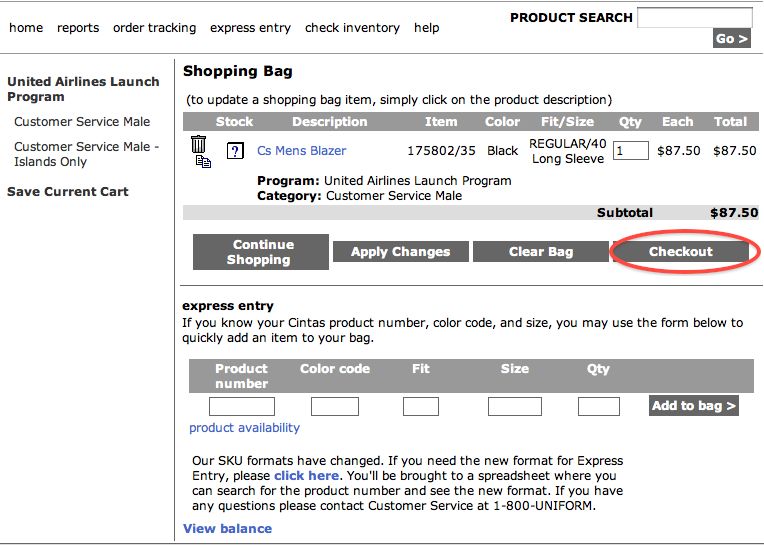Click the copy item icon below trash
Screen dimensions: 764x545
[203, 162]
